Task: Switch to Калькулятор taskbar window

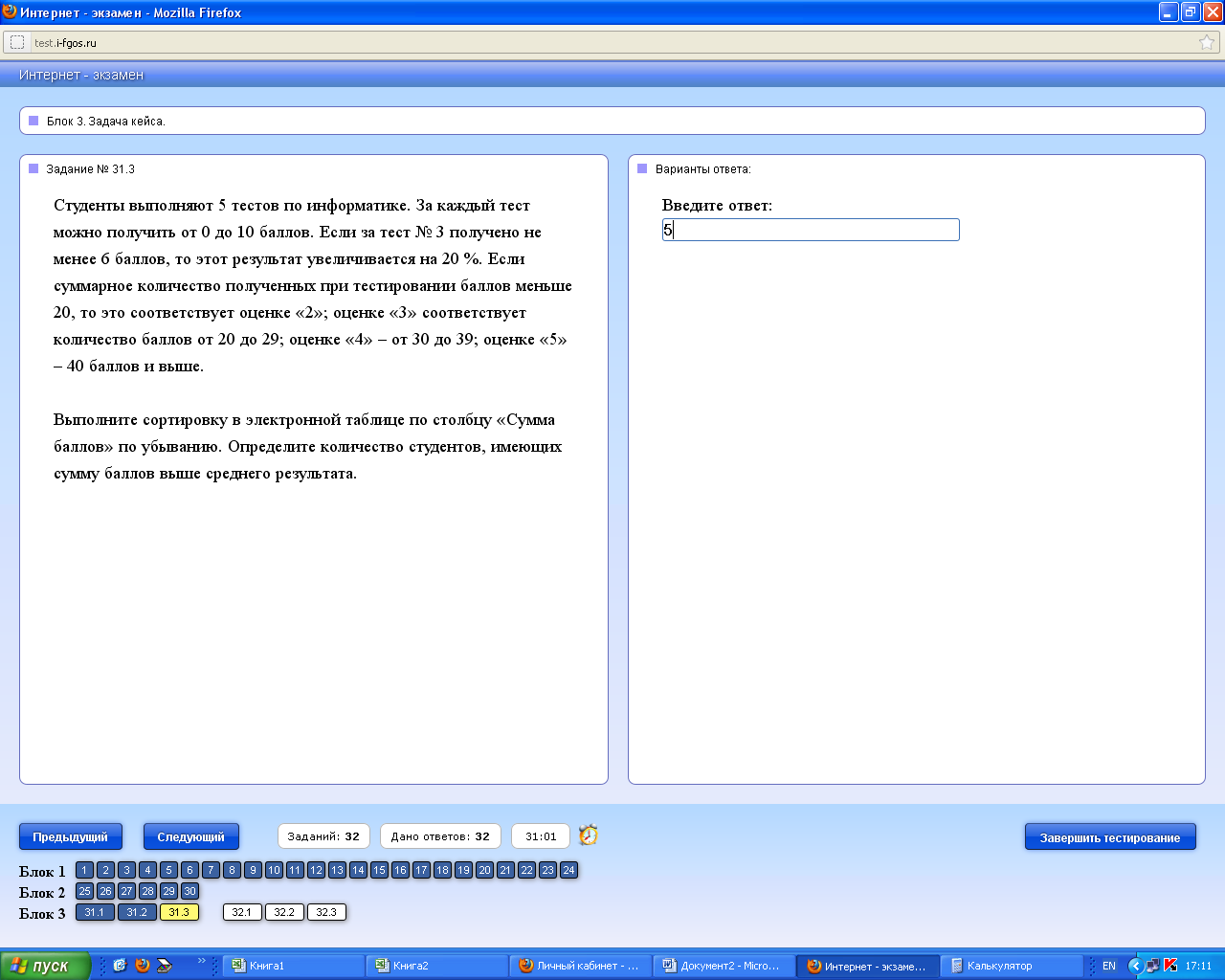Action: [1012, 966]
